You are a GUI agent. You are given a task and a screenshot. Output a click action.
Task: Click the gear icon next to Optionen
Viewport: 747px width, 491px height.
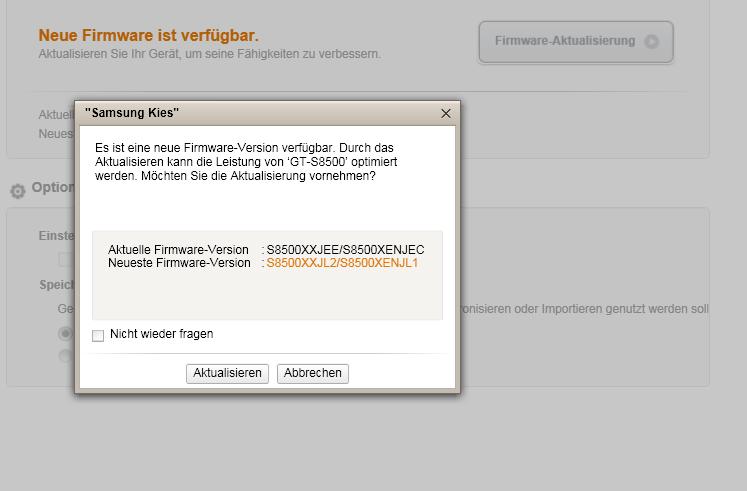point(18,190)
